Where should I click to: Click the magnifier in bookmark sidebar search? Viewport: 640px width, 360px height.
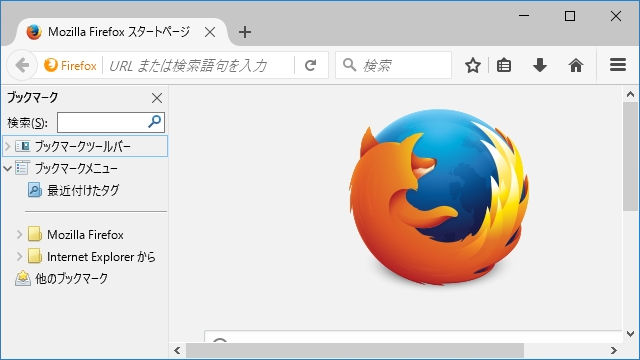pos(154,122)
